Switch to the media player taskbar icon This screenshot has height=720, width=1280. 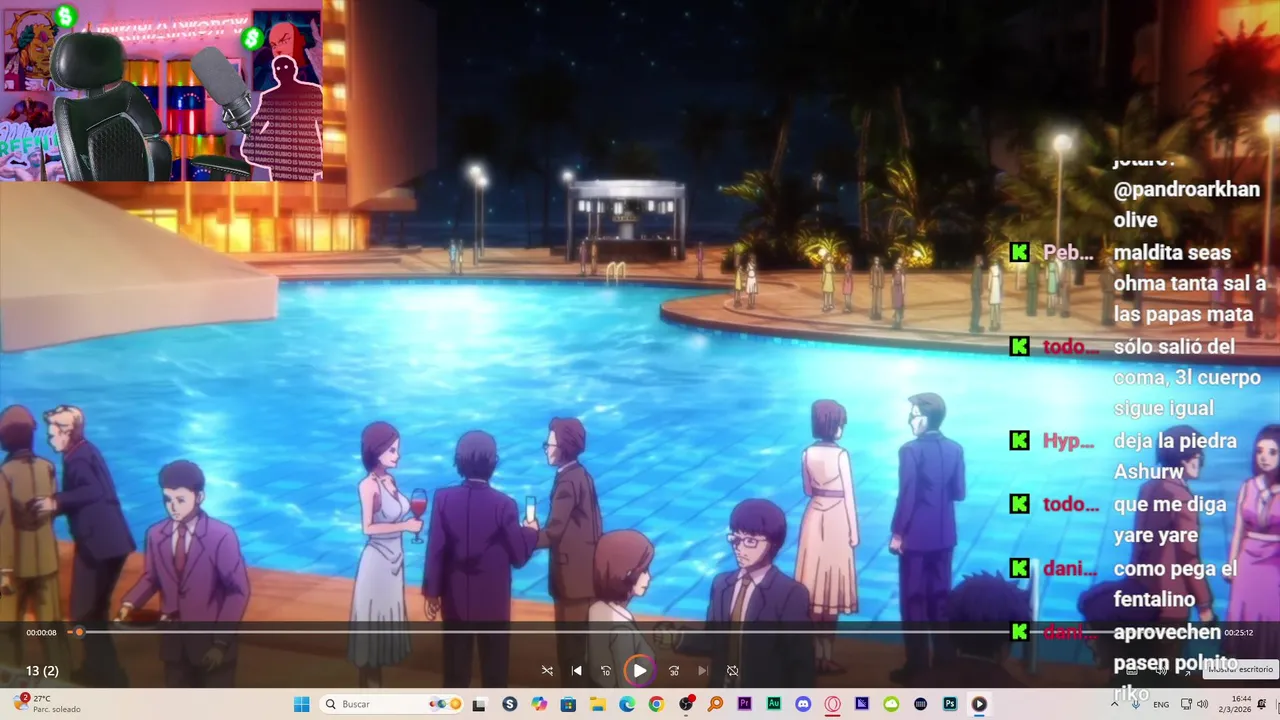click(x=979, y=704)
